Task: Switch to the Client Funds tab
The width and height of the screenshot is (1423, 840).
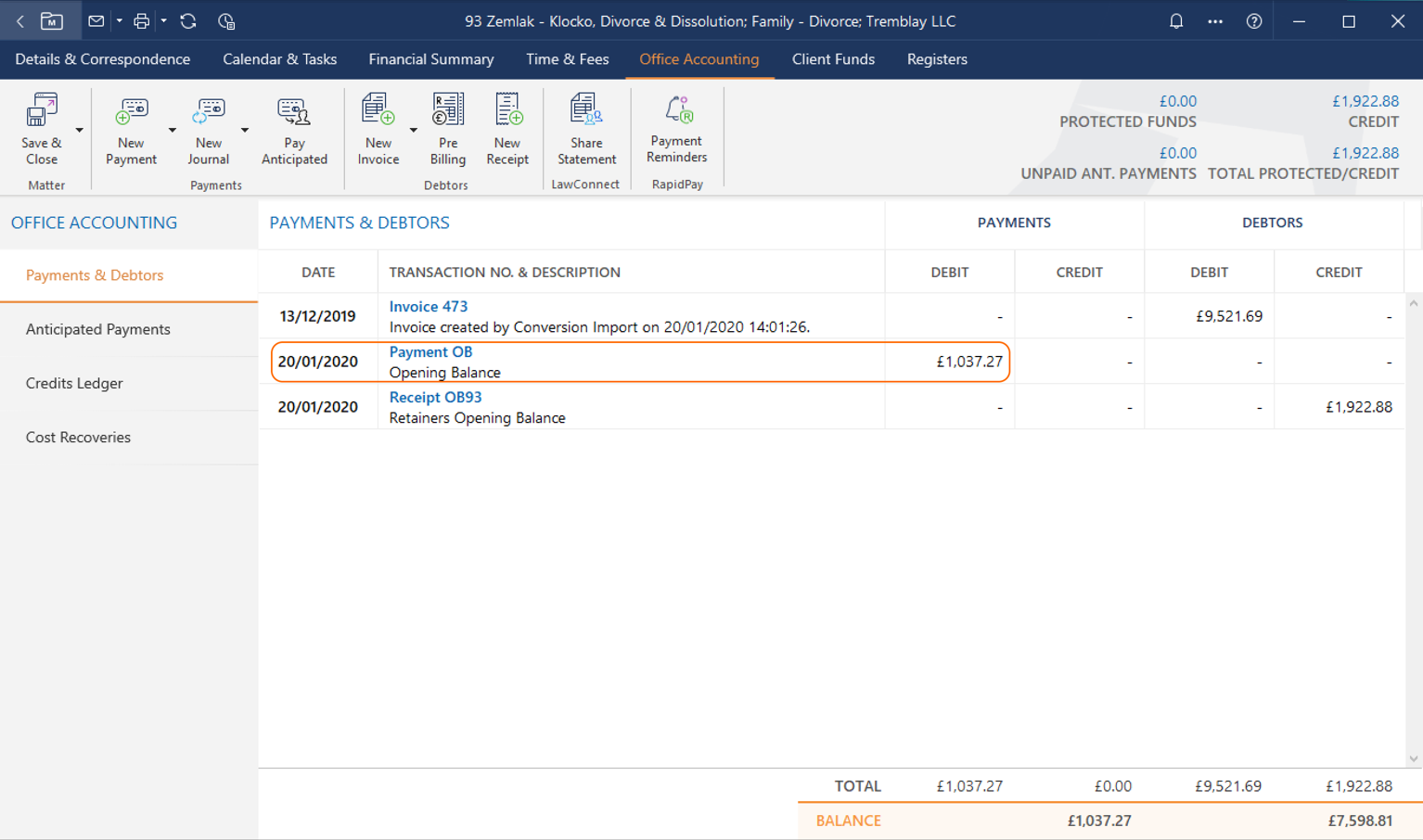Action: point(833,59)
